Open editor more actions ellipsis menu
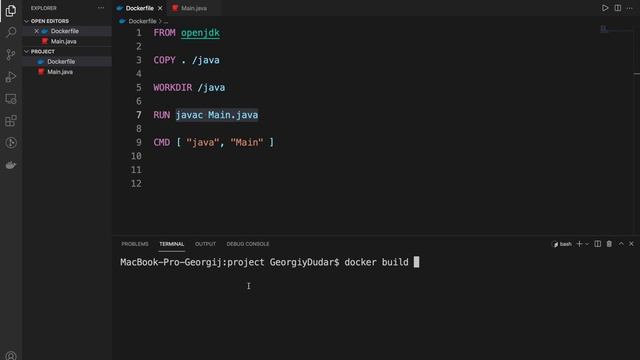Viewport: 640px width, 360px height. point(629,8)
